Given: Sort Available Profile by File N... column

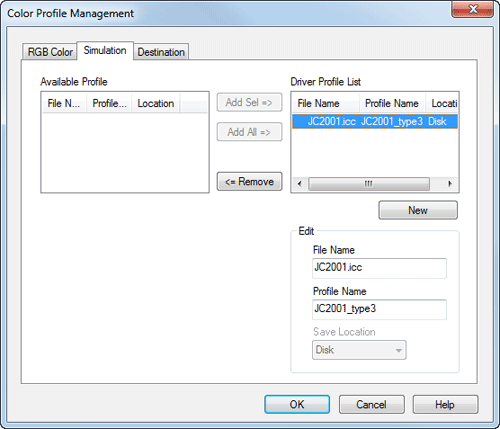Looking at the screenshot, I should click(64, 103).
